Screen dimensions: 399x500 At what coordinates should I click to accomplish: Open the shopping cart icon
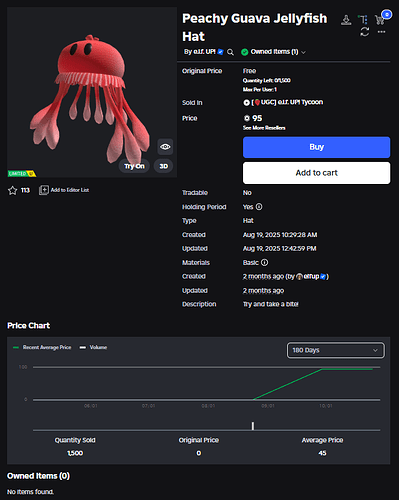380,20
